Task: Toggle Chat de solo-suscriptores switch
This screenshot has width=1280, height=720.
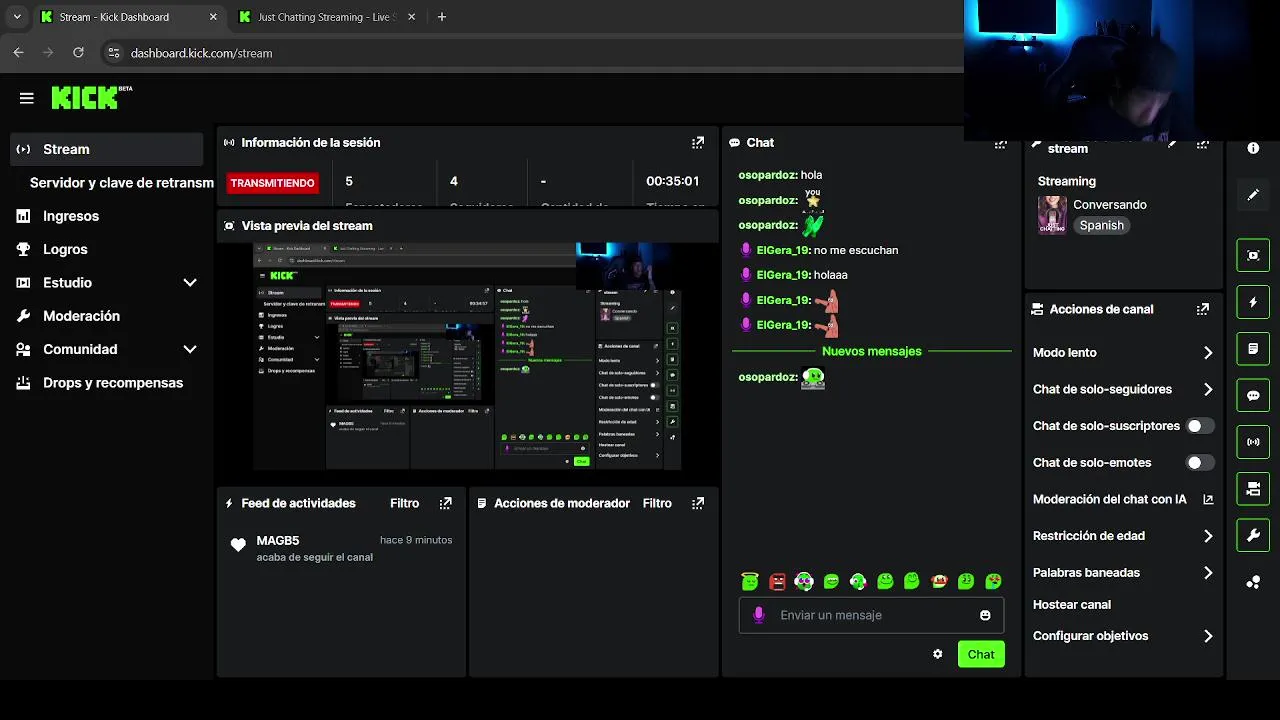Action: pyautogui.click(x=1199, y=426)
